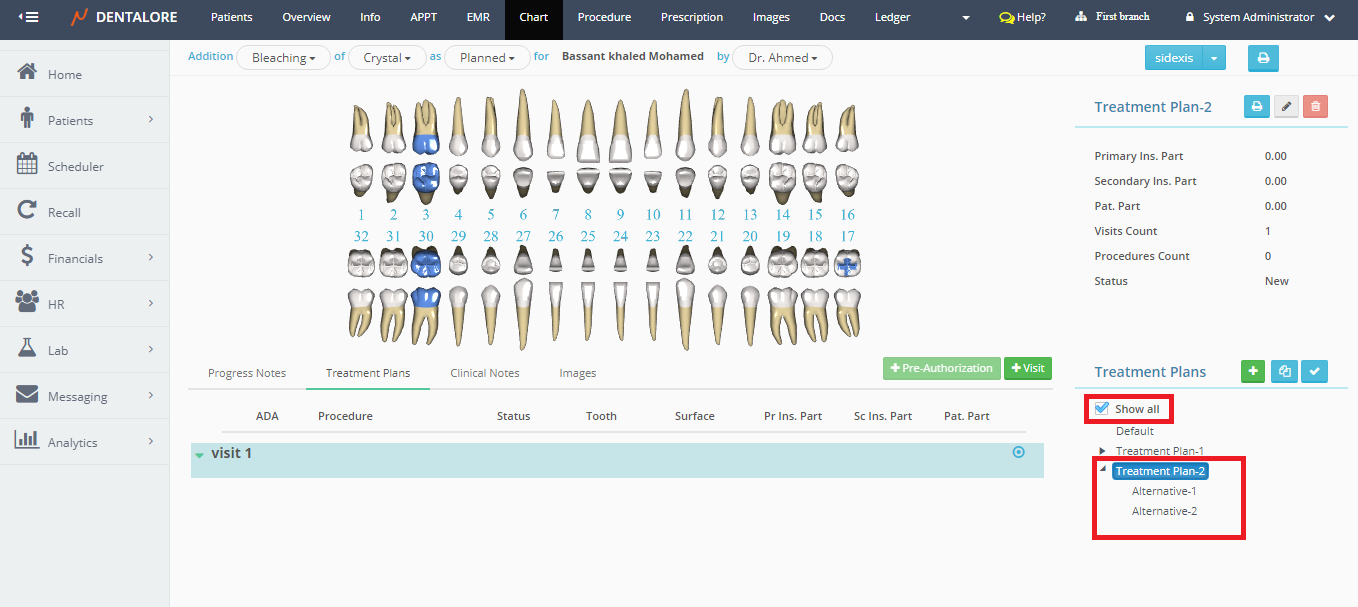Viewport: 1358px width, 607px height.
Task: Open the Bleaching procedure dropdown
Action: [x=283, y=58]
